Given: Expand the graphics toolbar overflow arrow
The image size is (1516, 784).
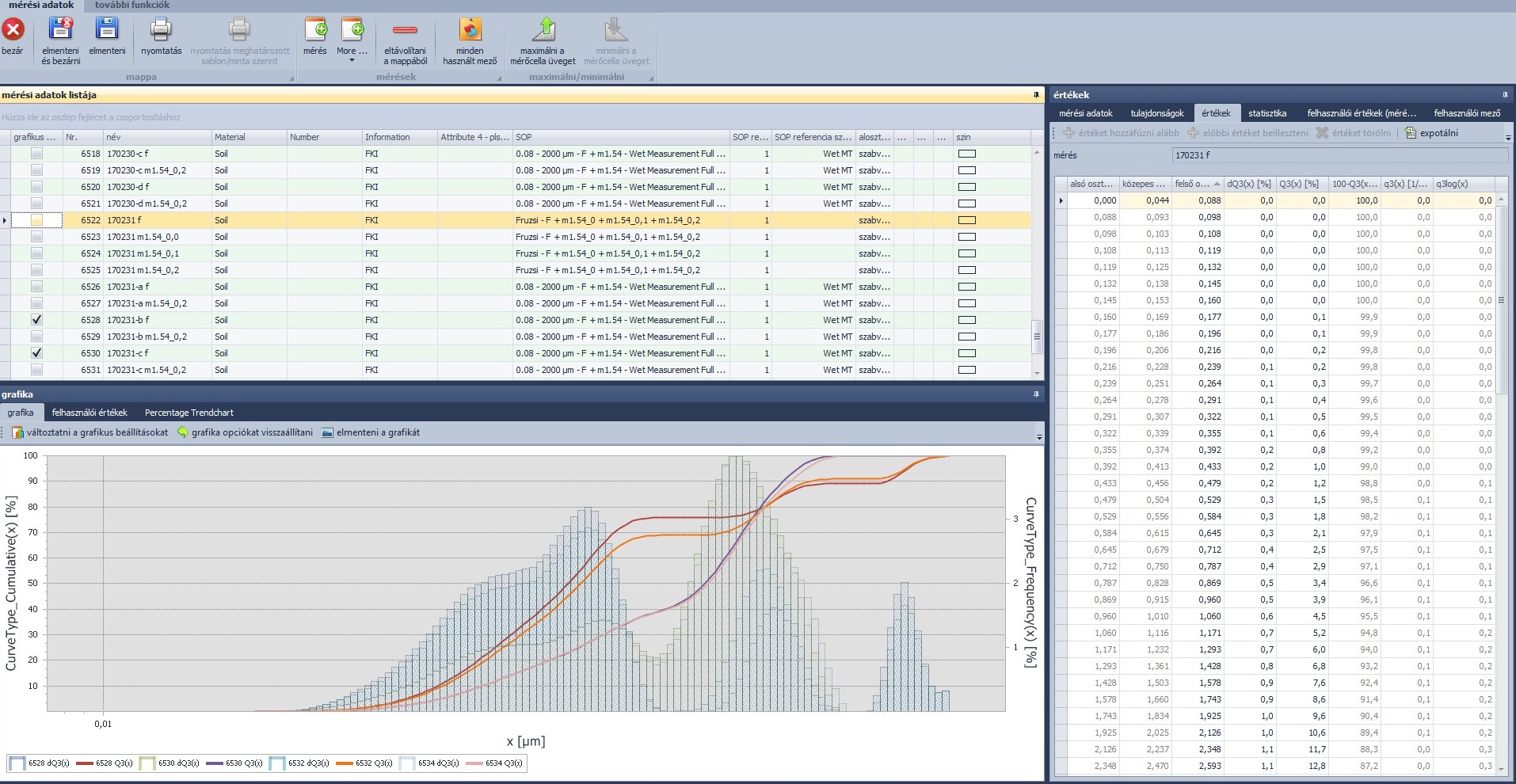Looking at the screenshot, I should point(1039,436).
